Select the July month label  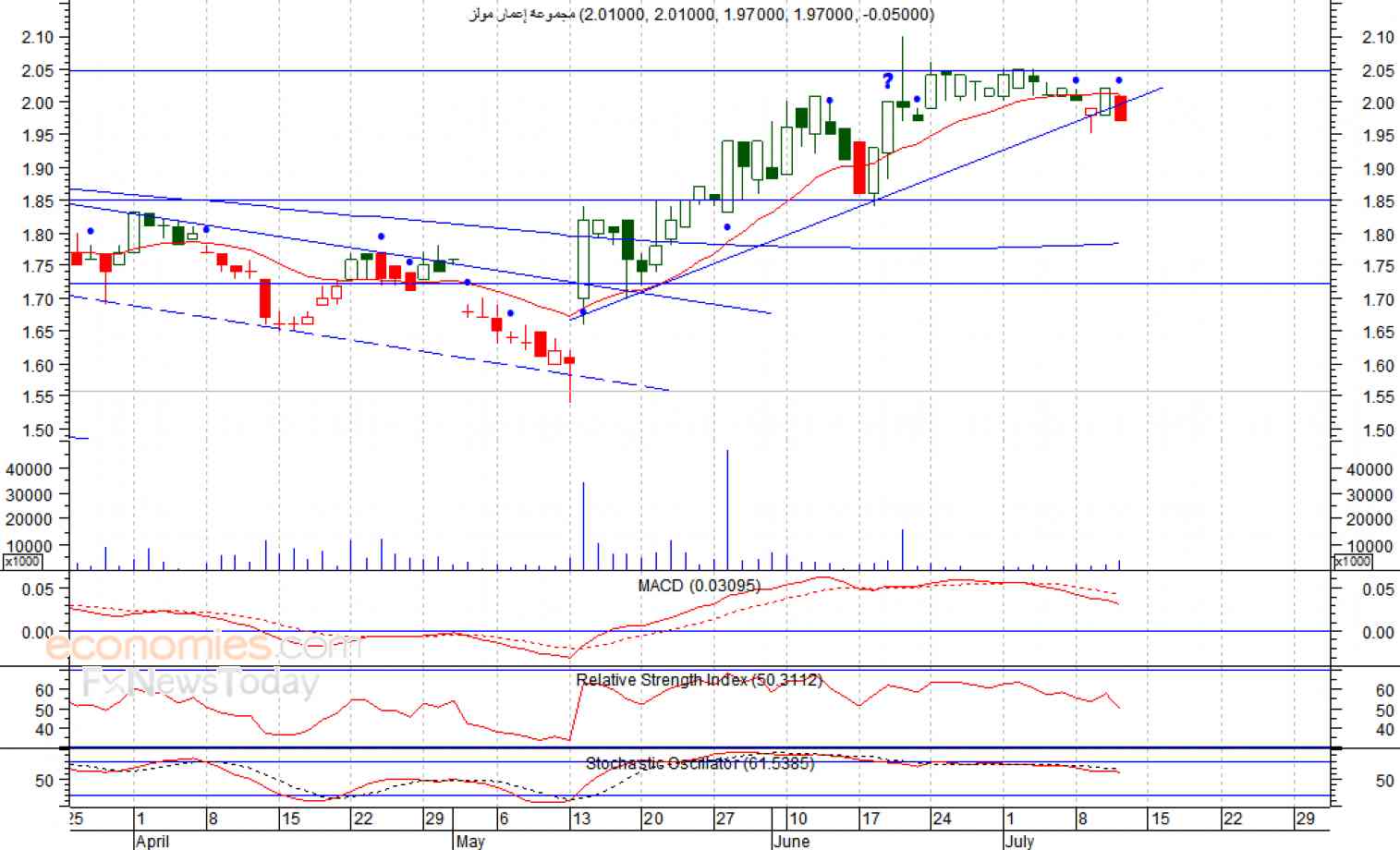click(1019, 842)
